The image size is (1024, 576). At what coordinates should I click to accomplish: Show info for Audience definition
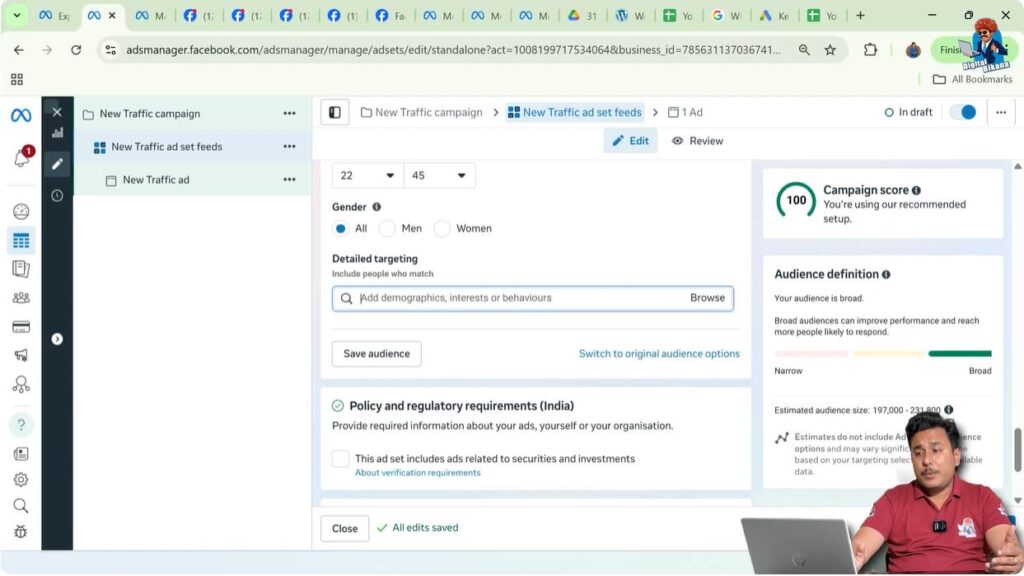click(x=886, y=274)
